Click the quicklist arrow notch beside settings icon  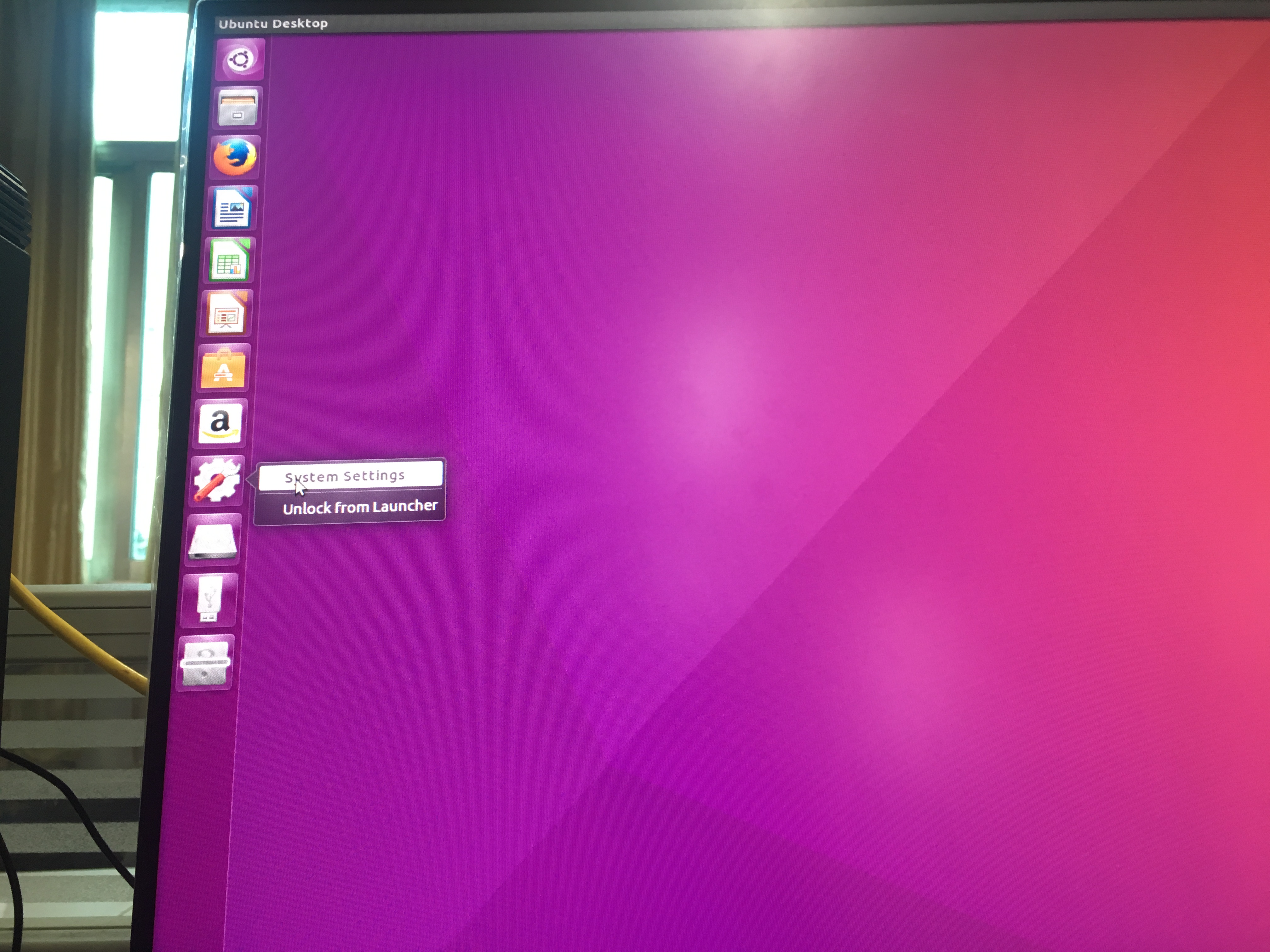(250, 479)
